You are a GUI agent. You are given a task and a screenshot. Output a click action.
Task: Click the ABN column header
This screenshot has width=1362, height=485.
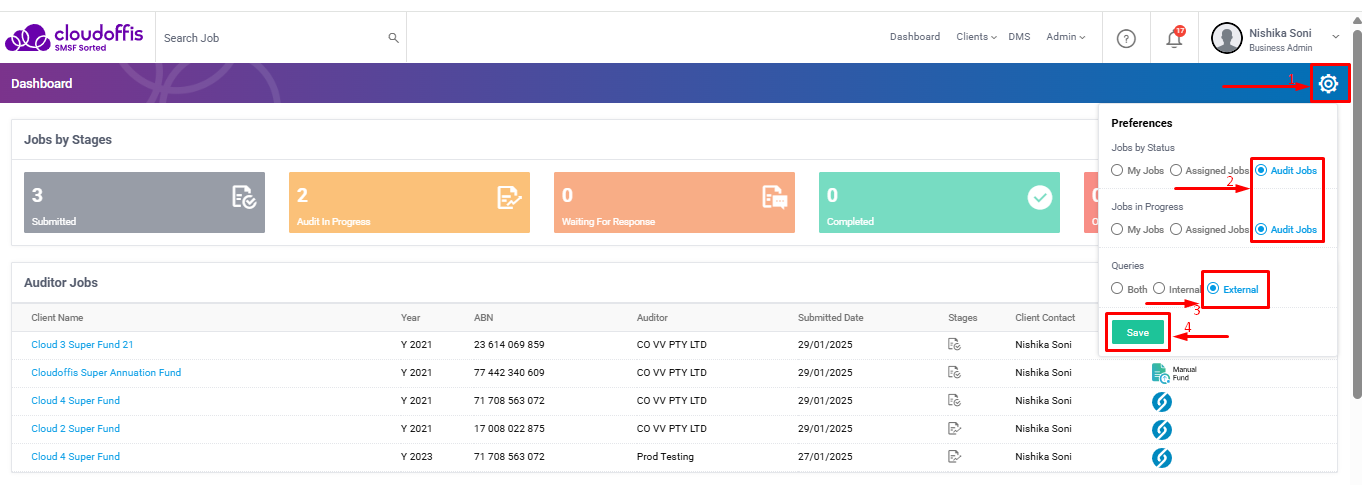coord(483,318)
